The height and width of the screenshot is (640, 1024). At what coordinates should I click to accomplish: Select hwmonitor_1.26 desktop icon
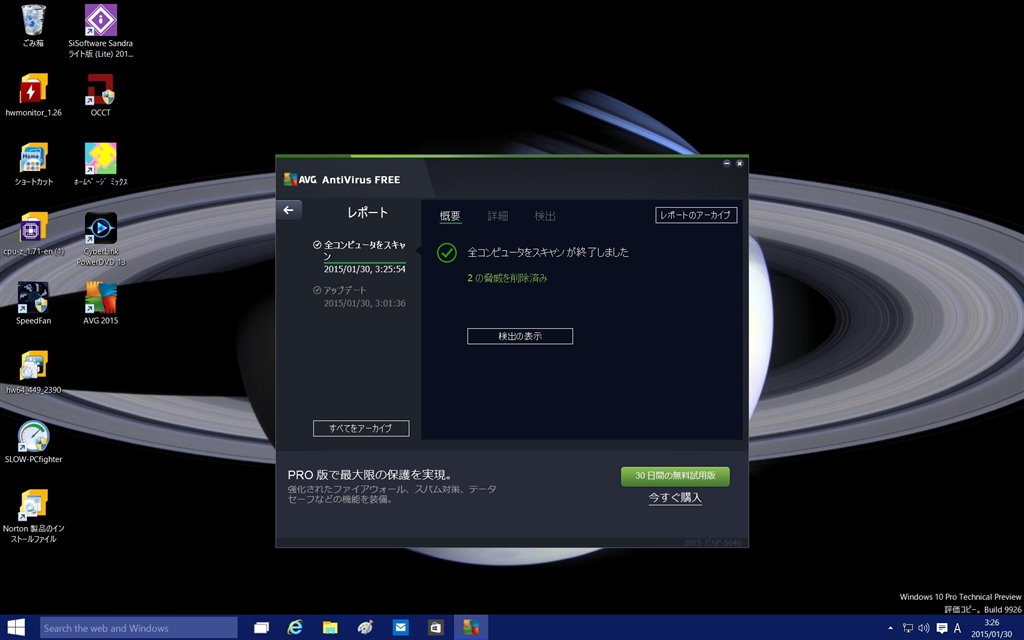(x=33, y=95)
